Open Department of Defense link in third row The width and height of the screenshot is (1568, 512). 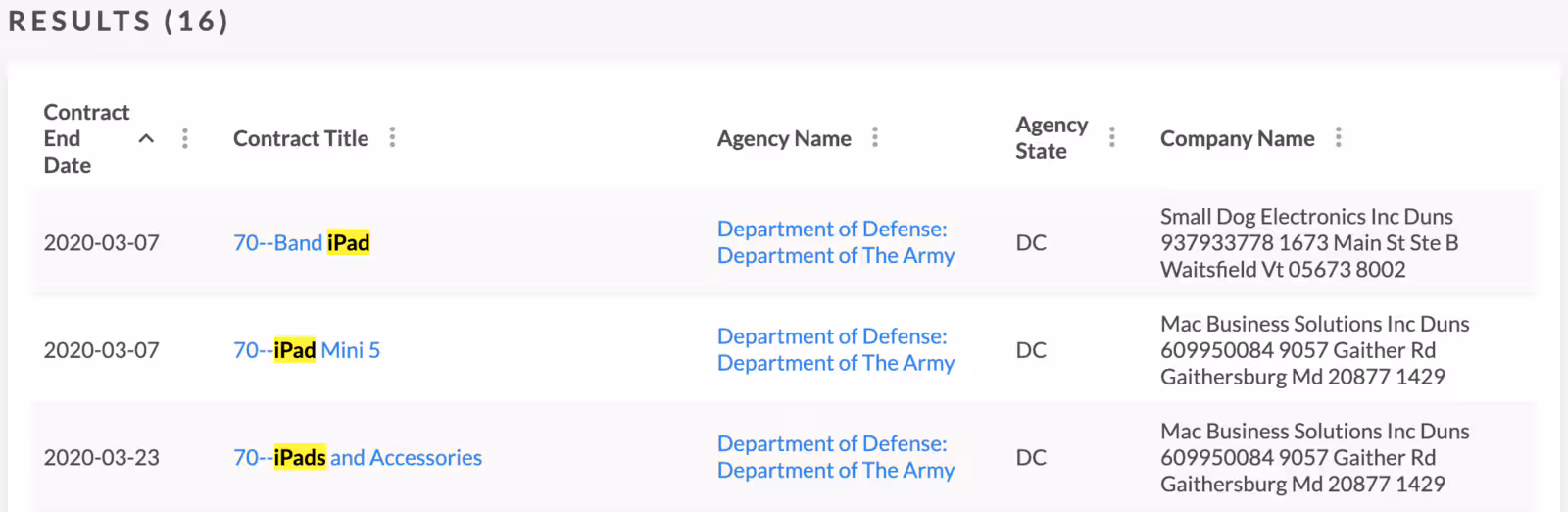pyautogui.click(x=836, y=457)
